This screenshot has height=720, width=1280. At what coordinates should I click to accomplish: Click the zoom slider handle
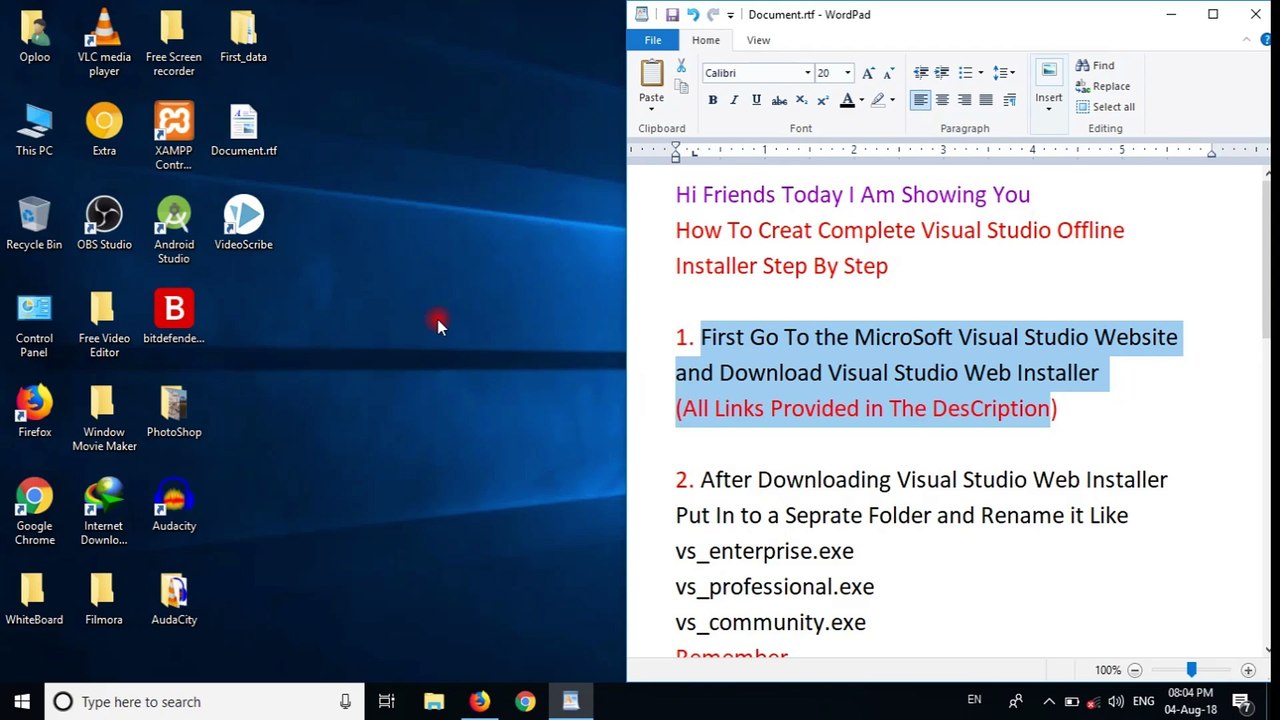point(1191,670)
